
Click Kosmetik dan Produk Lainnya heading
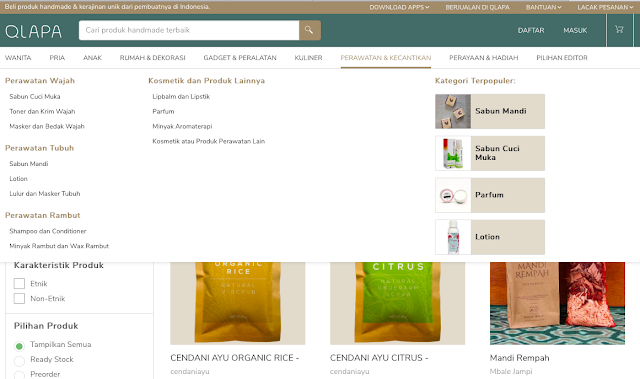[x=207, y=81]
